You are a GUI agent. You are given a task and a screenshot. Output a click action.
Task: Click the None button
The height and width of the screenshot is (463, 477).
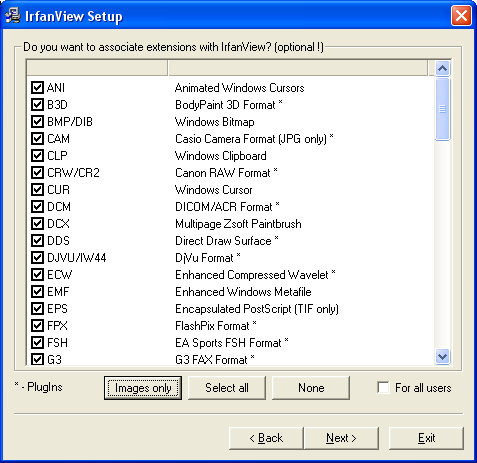click(311, 388)
